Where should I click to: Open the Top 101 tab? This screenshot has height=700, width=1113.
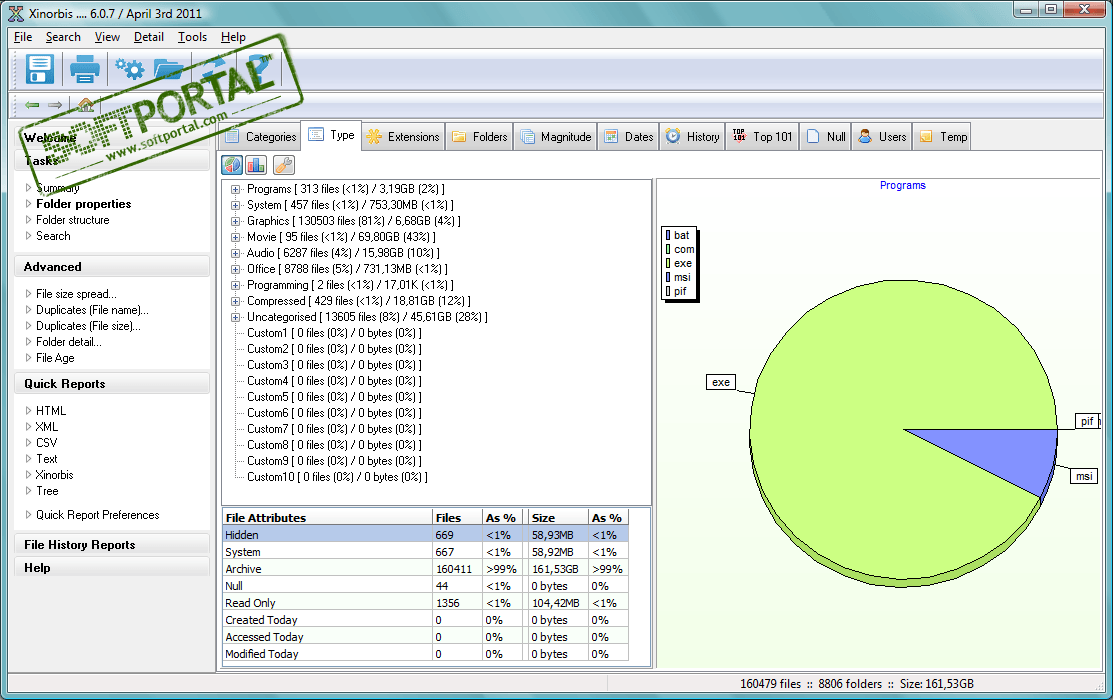click(x=762, y=137)
